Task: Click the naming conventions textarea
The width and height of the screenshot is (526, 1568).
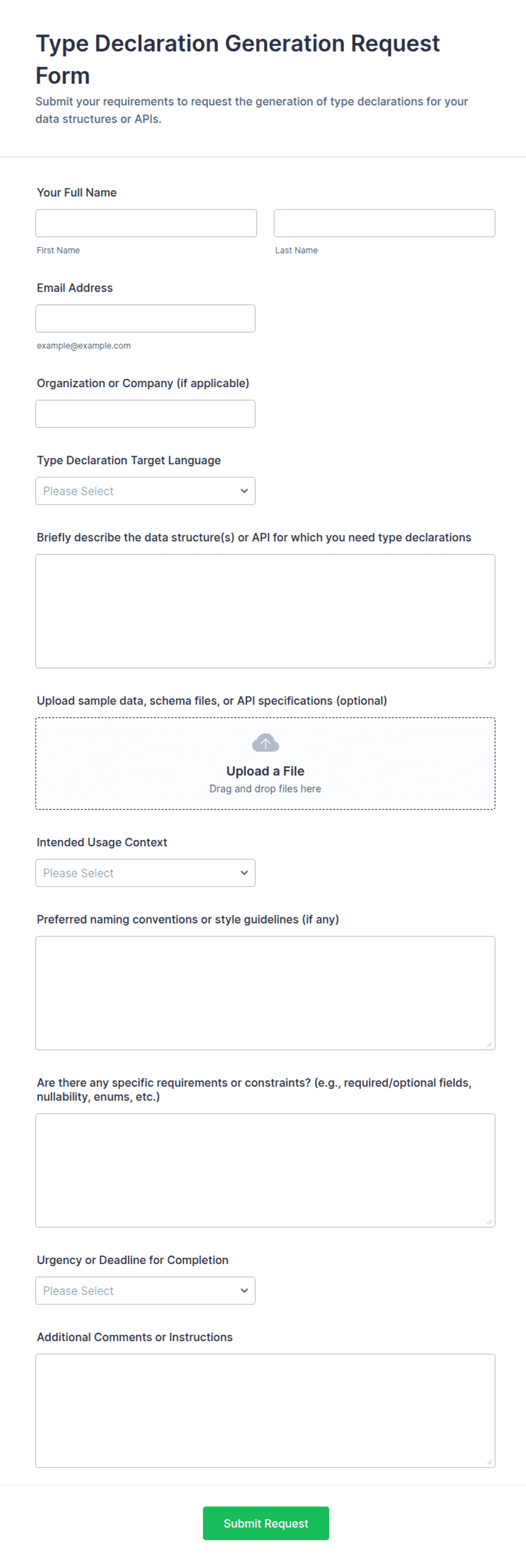Action: click(265, 993)
